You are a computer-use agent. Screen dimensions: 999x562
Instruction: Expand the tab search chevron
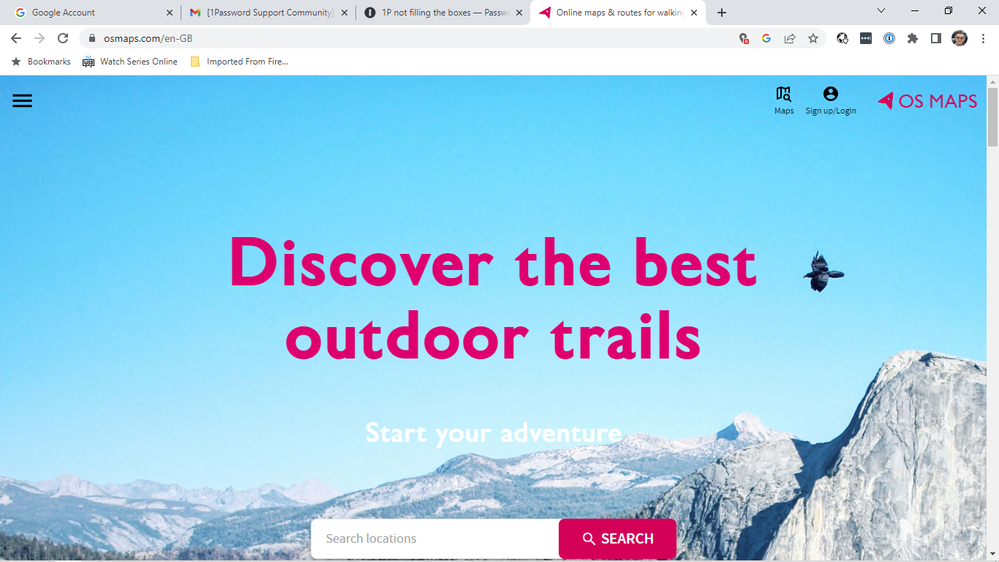pyautogui.click(x=881, y=11)
